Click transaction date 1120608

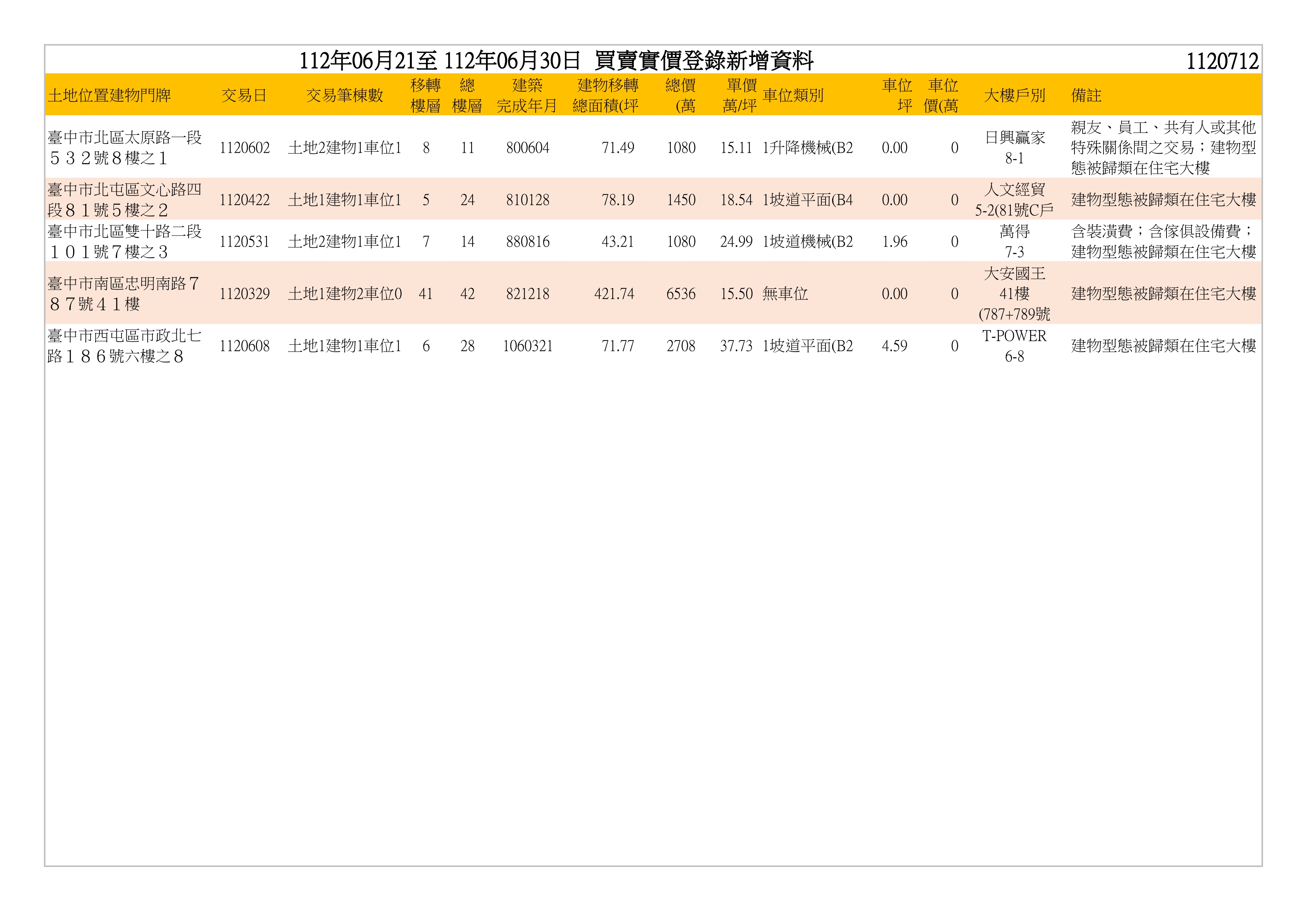pos(244,346)
